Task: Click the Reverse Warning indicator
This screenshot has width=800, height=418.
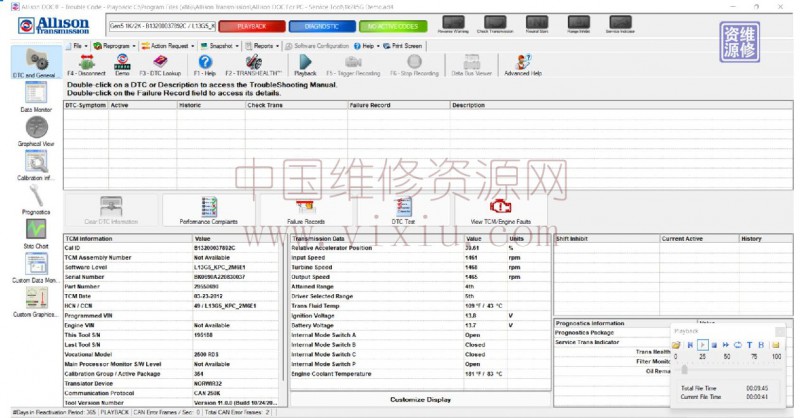Action: click(453, 24)
